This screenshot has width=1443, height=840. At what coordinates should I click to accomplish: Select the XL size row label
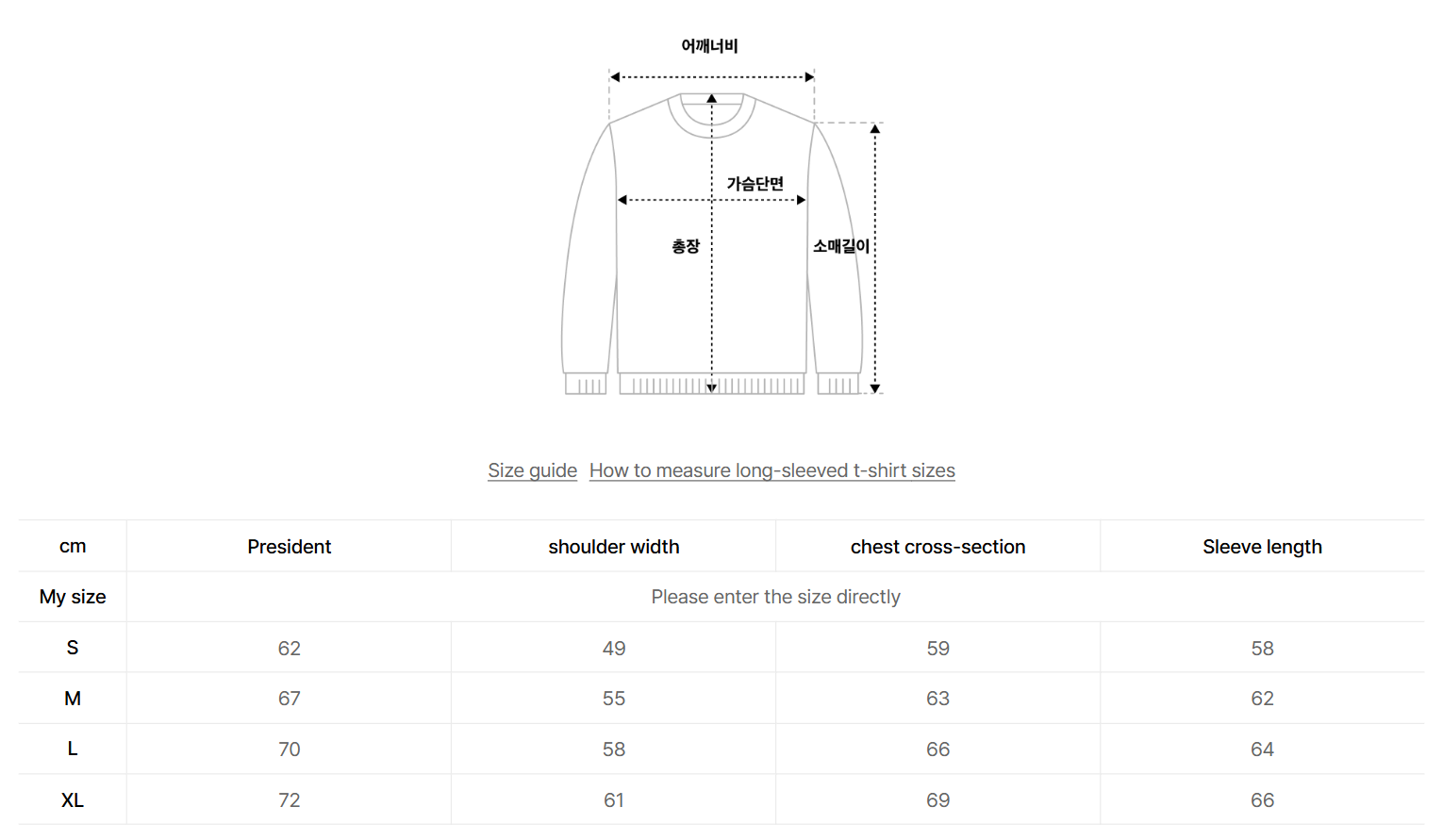click(x=73, y=800)
